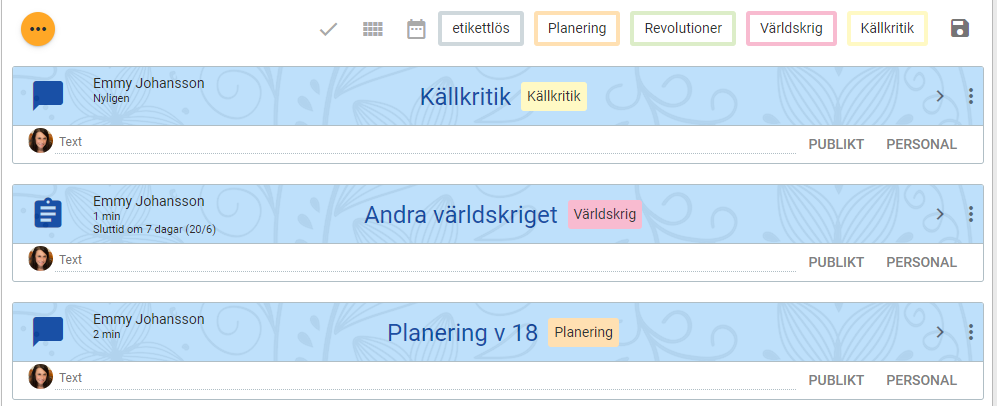997x406 pixels.
Task: Click the clipboard icon on Andra världskriget
Action: pyautogui.click(x=48, y=213)
